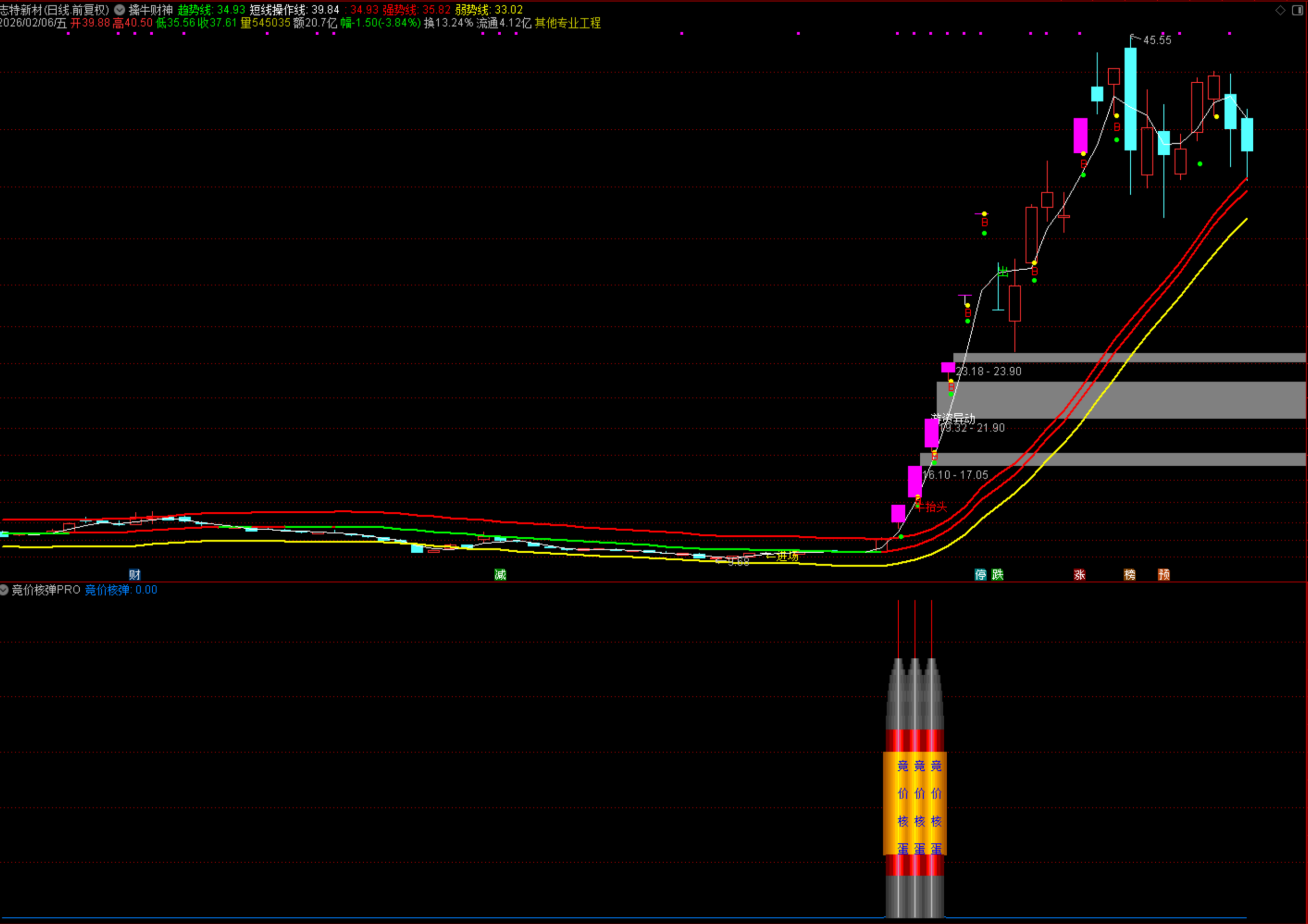1308x924 pixels.
Task: Click the diamond icon at top right
Action: pyautogui.click(x=1280, y=10)
